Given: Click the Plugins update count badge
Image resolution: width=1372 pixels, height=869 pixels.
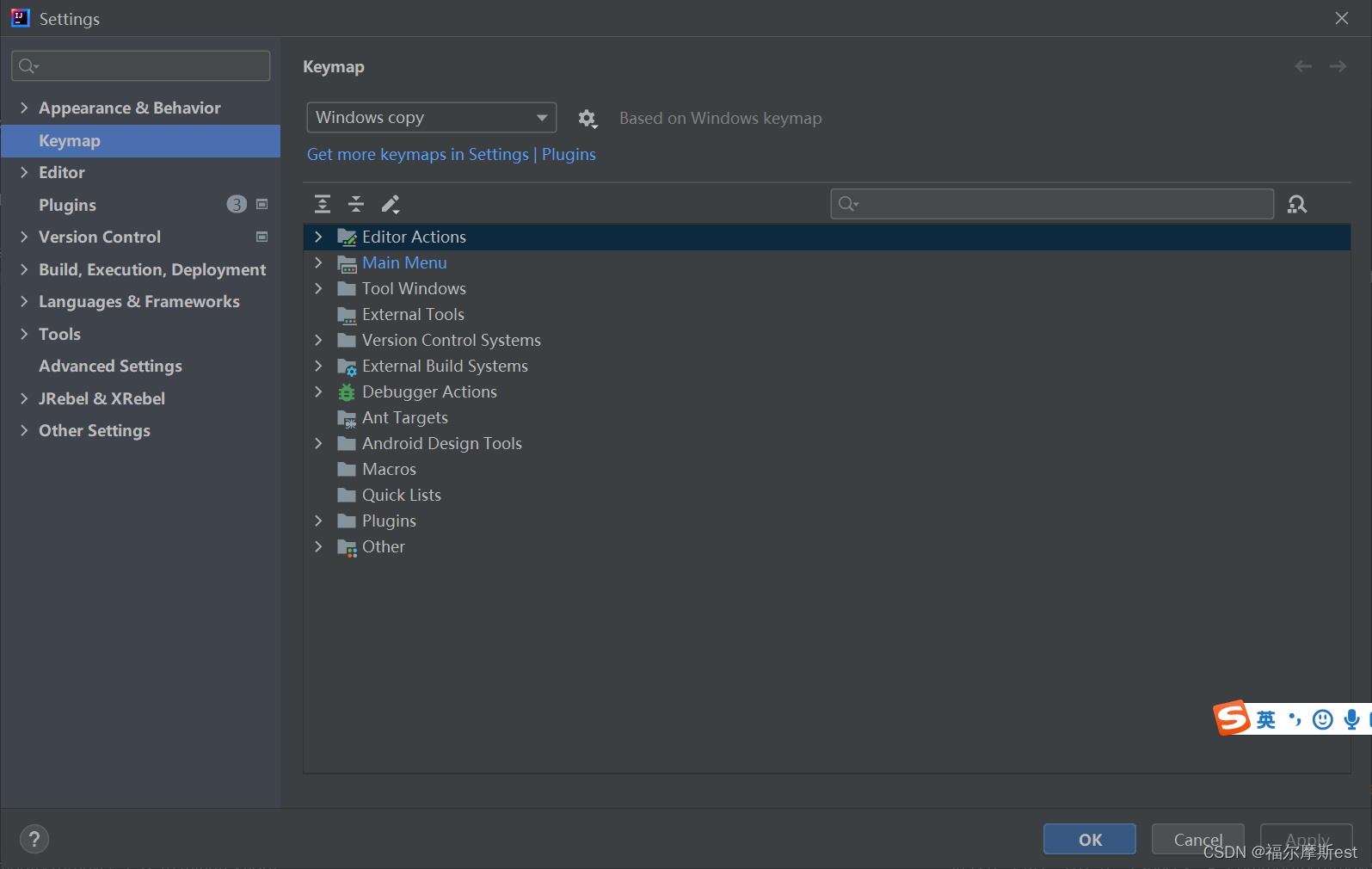Looking at the screenshot, I should [x=237, y=204].
